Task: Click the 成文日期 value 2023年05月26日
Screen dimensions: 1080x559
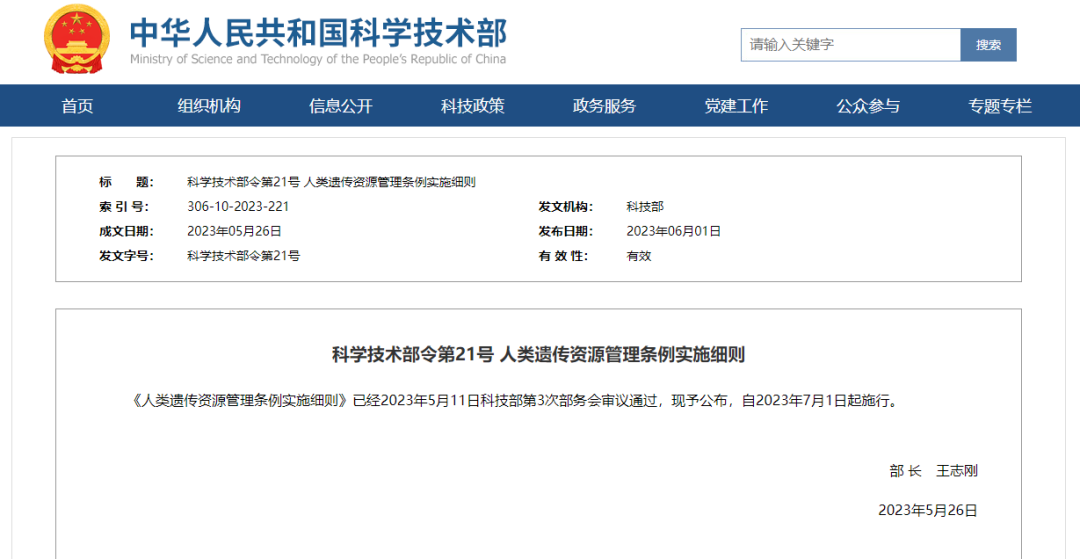Action: pyautogui.click(x=234, y=231)
